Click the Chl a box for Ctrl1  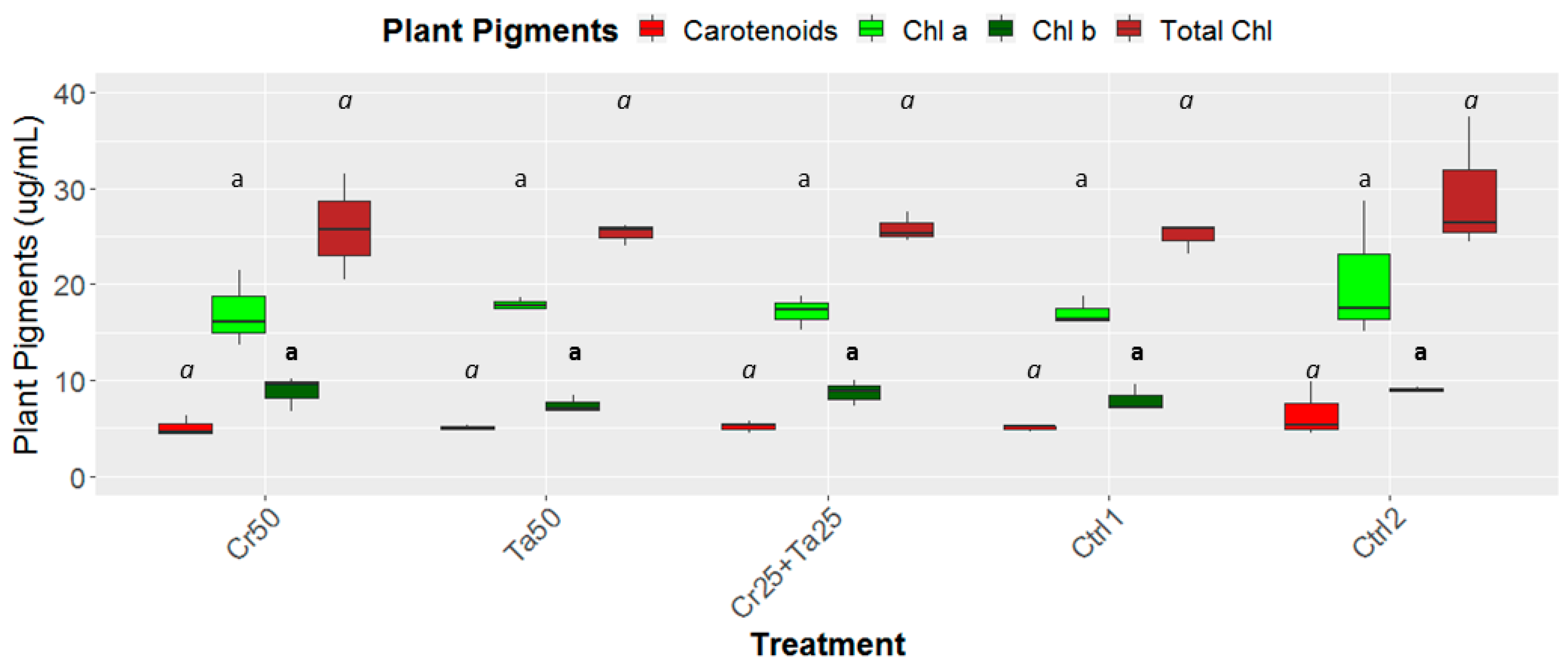pyautogui.click(x=1082, y=314)
